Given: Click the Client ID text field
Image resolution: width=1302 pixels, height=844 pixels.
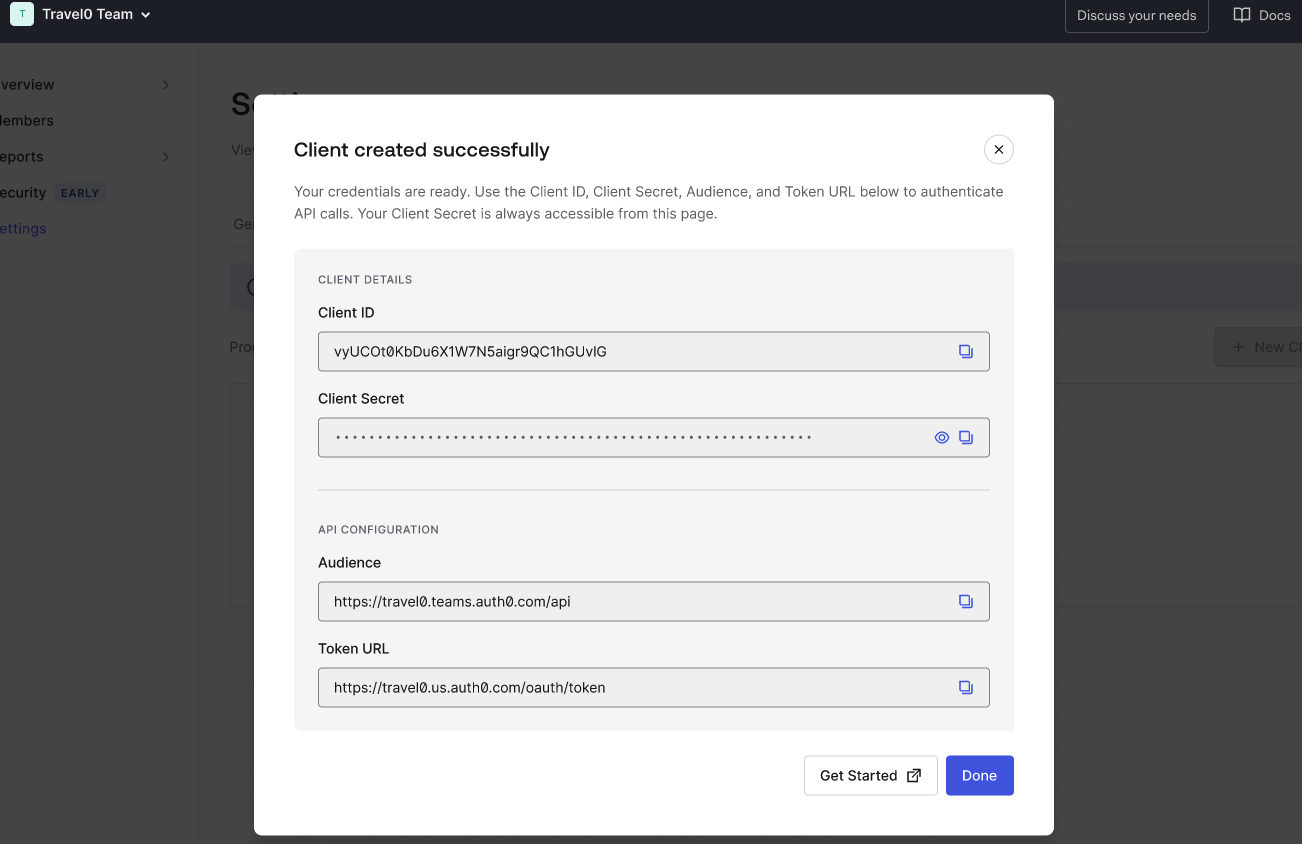Looking at the screenshot, I should 654,352.
